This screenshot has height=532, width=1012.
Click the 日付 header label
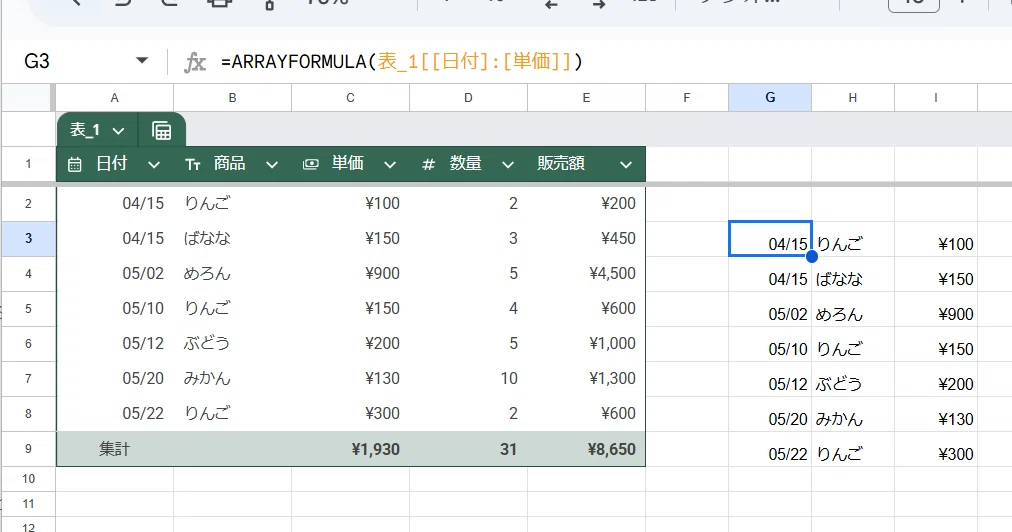(112, 164)
